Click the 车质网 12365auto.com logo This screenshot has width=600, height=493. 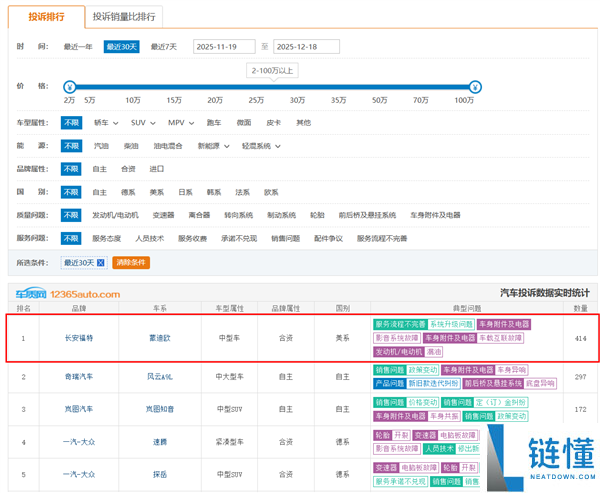67,294
